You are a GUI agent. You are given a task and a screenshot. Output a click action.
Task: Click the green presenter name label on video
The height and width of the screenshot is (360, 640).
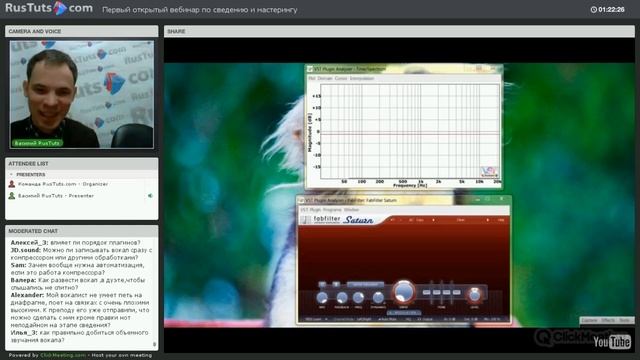[x=37, y=143]
